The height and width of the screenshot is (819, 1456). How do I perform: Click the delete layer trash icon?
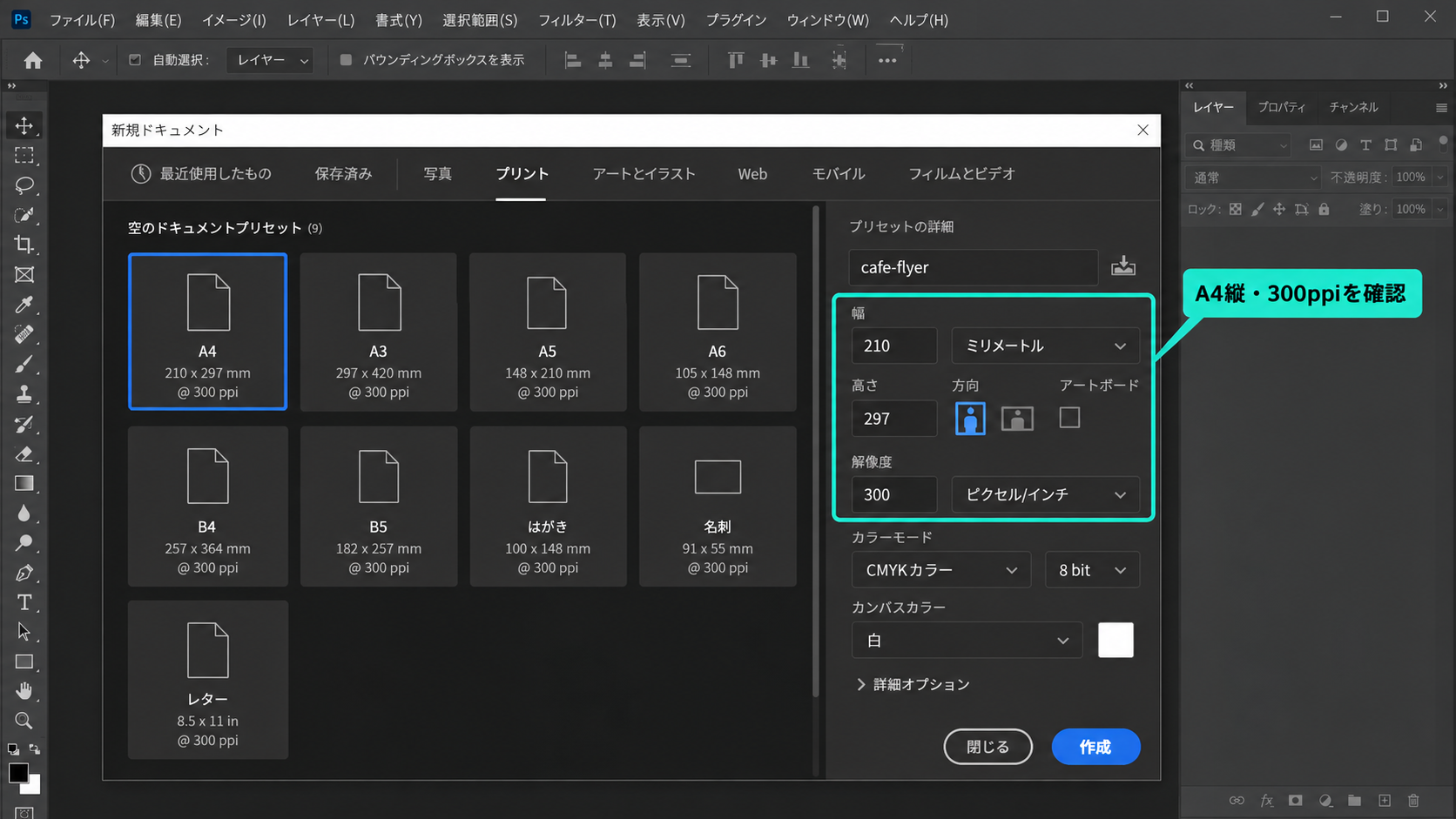(1413, 800)
